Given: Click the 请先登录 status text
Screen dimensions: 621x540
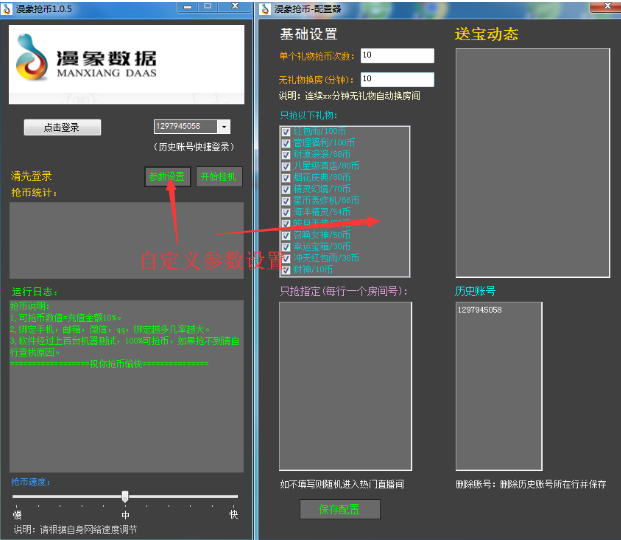Looking at the screenshot, I should tap(31, 176).
